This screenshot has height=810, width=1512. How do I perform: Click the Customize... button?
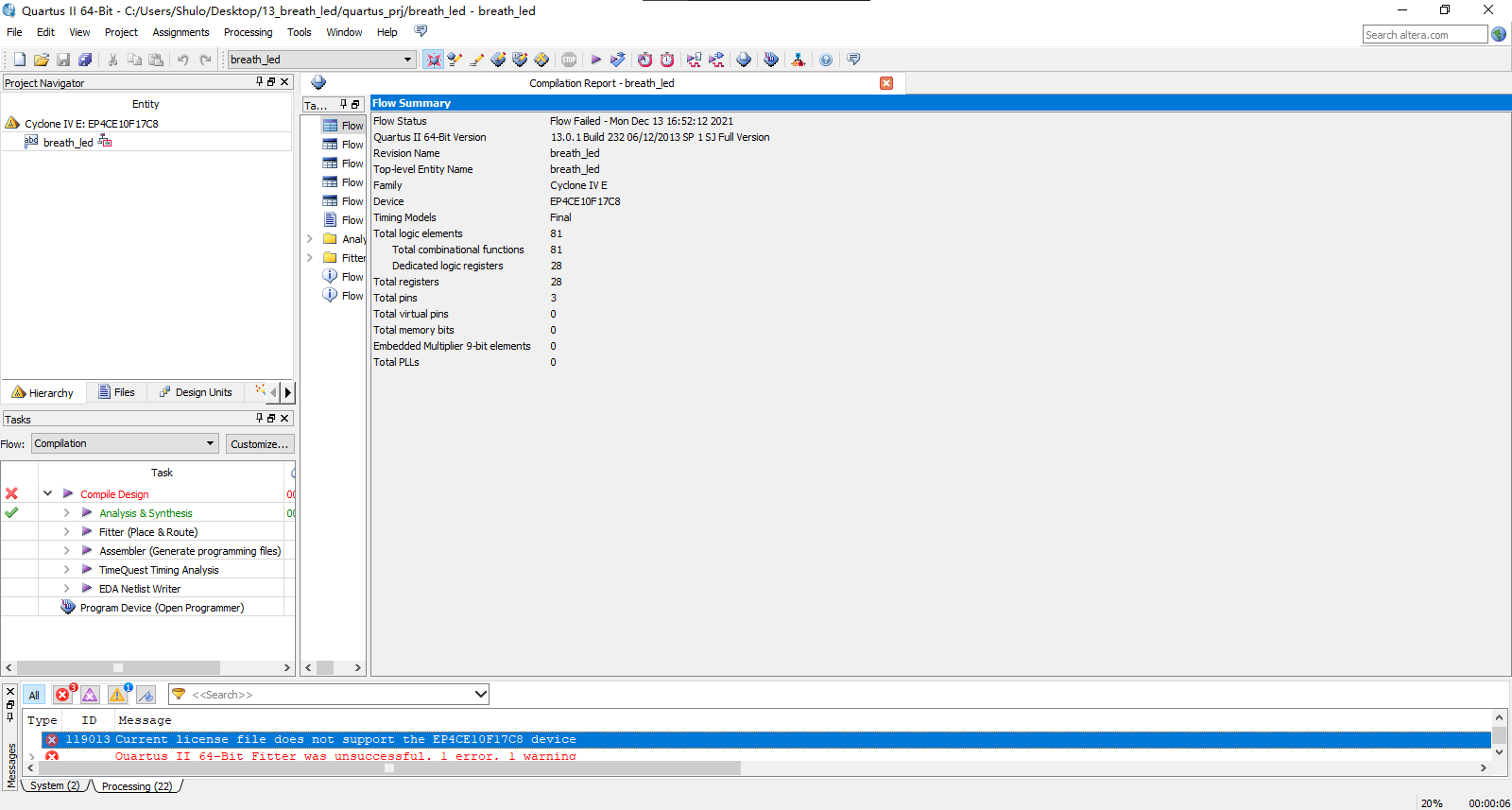(259, 443)
